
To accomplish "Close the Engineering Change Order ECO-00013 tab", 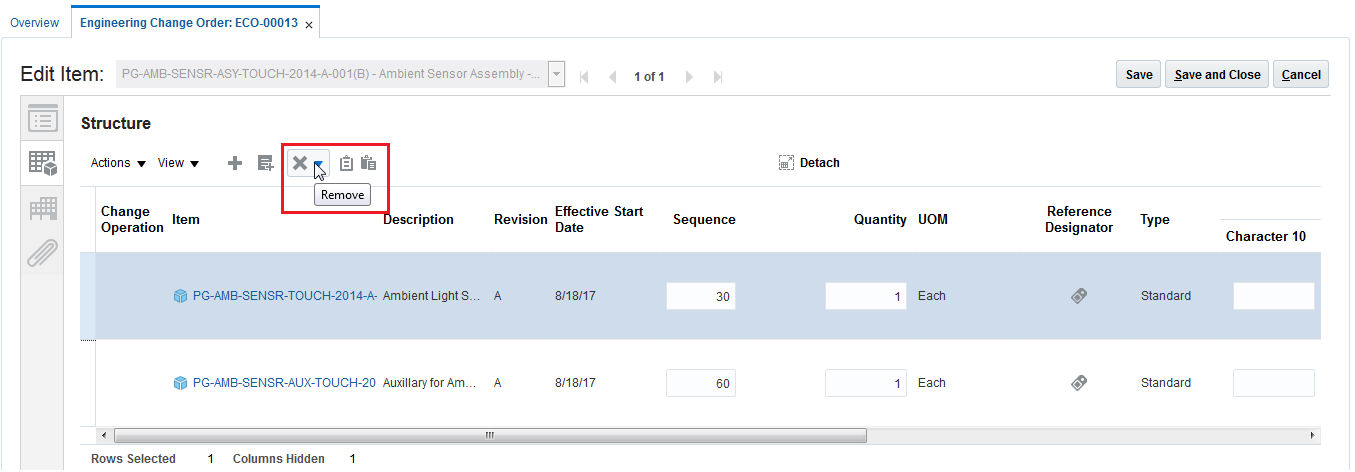I will (309, 24).
